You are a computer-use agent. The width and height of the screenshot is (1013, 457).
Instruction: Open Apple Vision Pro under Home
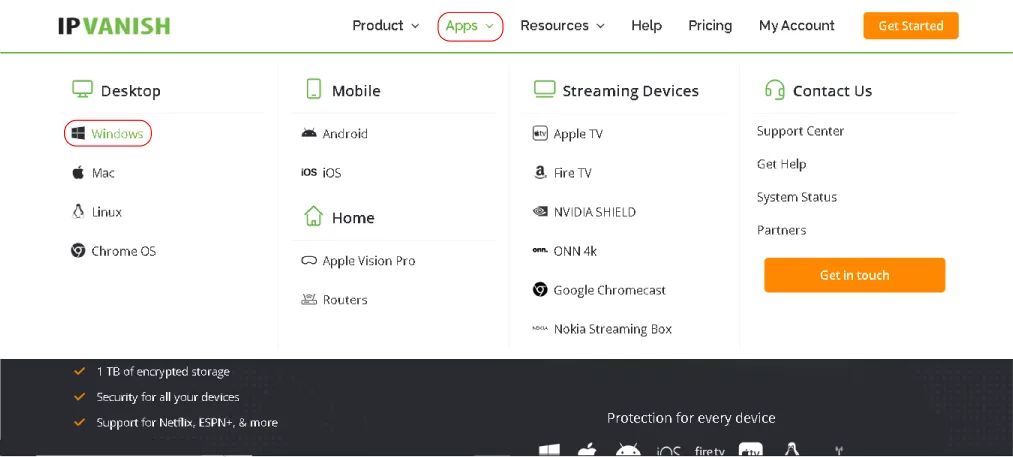[368, 260]
